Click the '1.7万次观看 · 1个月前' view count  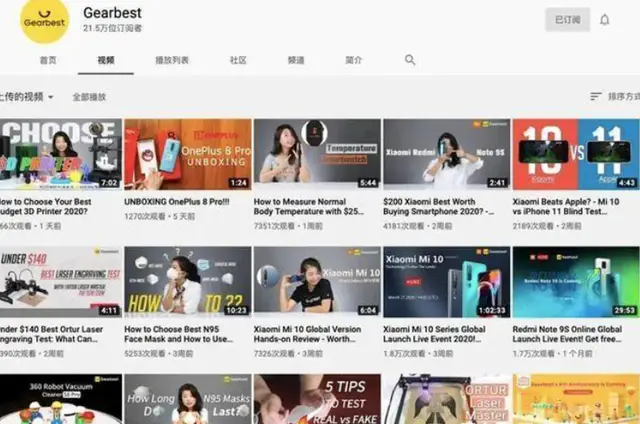[552, 353]
